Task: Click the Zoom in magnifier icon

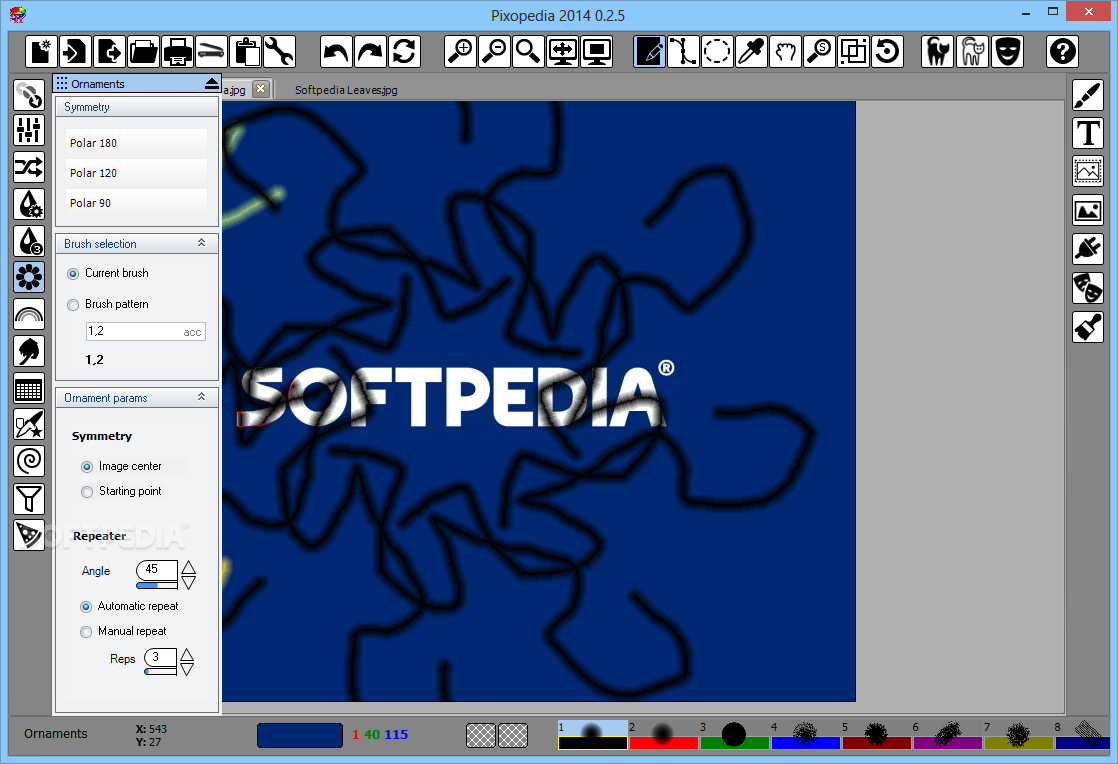Action: tap(460, 51)
